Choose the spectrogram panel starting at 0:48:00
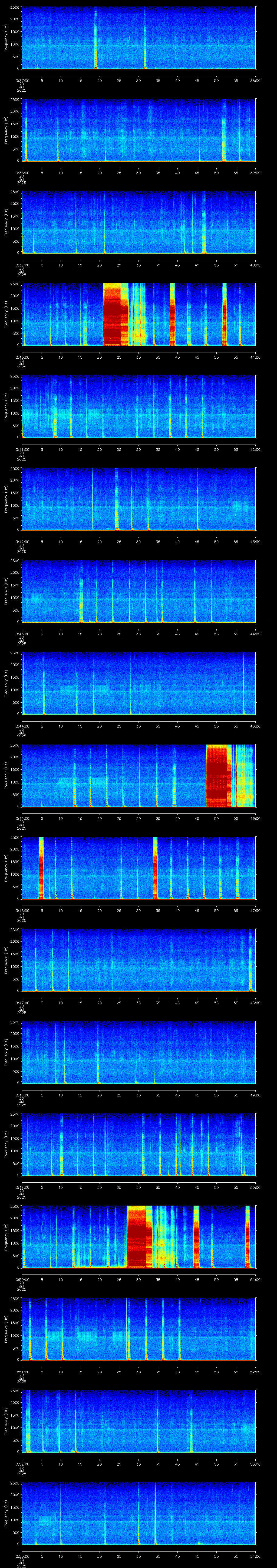This screenshot has width=277, height=1568. (139, 1052)
